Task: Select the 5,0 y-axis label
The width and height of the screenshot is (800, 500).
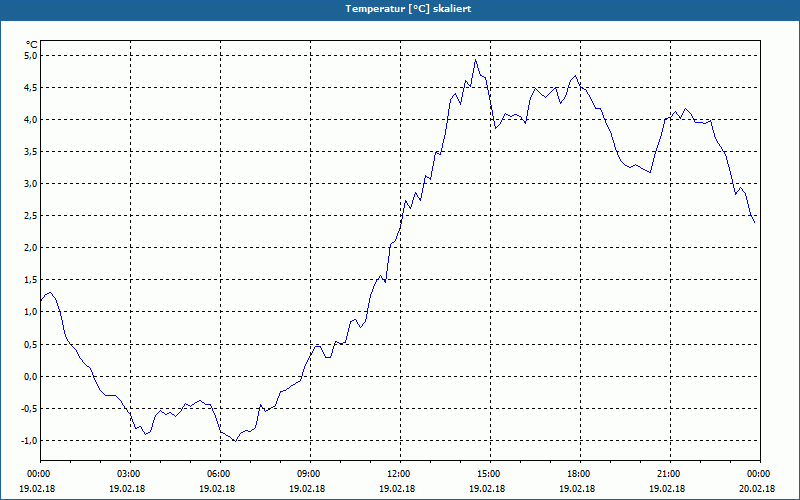Action: (x=31, y=56)
